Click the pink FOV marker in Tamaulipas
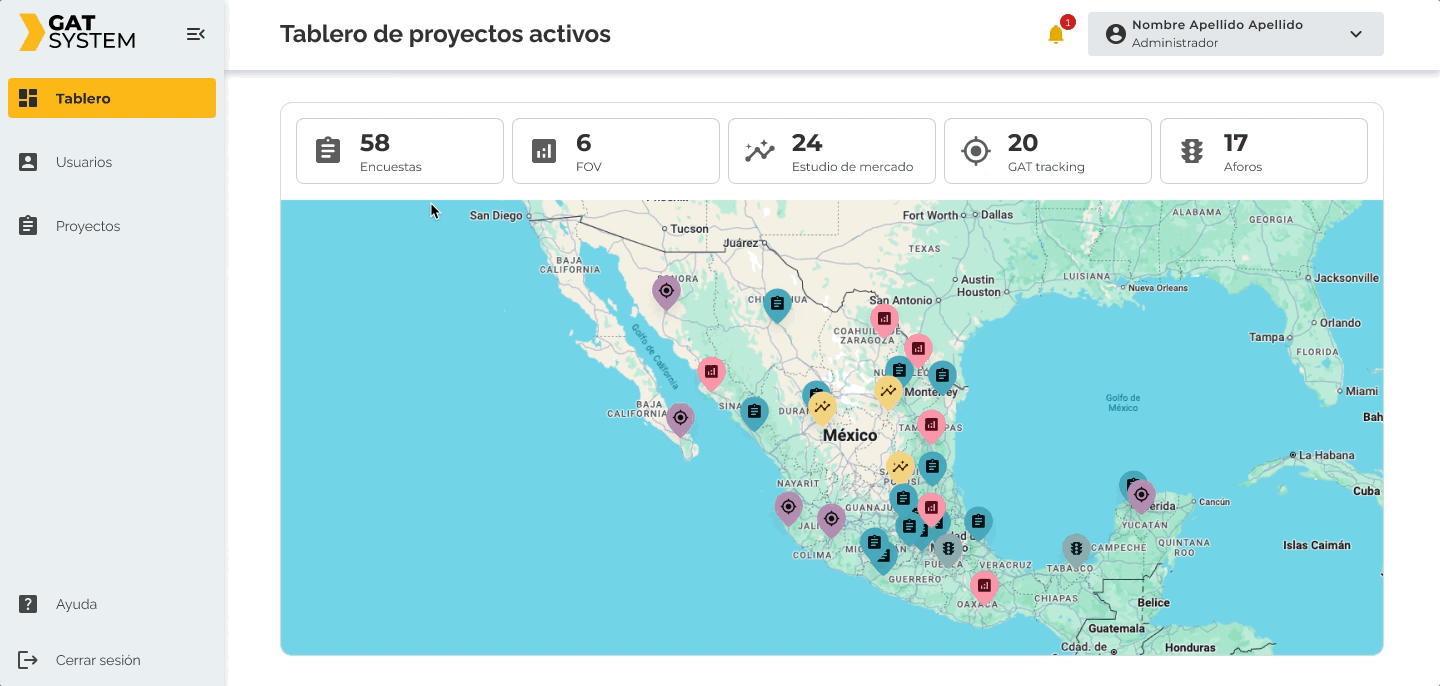 931,425
